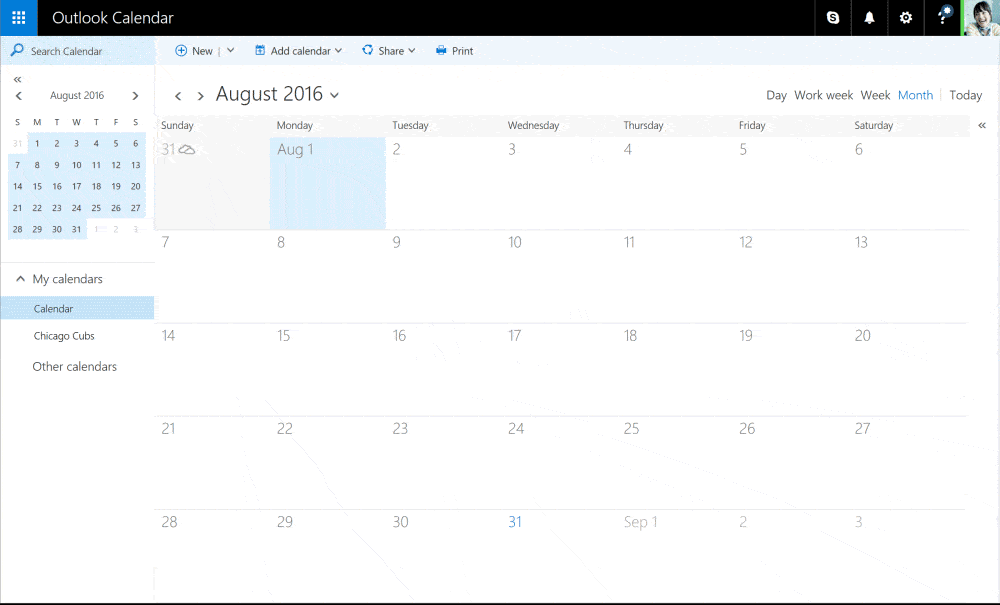Select today, Wednesday 31, in the main grid
This screenshot has width=1000, height=605.
pyautogui.click(x=559, y=555)
